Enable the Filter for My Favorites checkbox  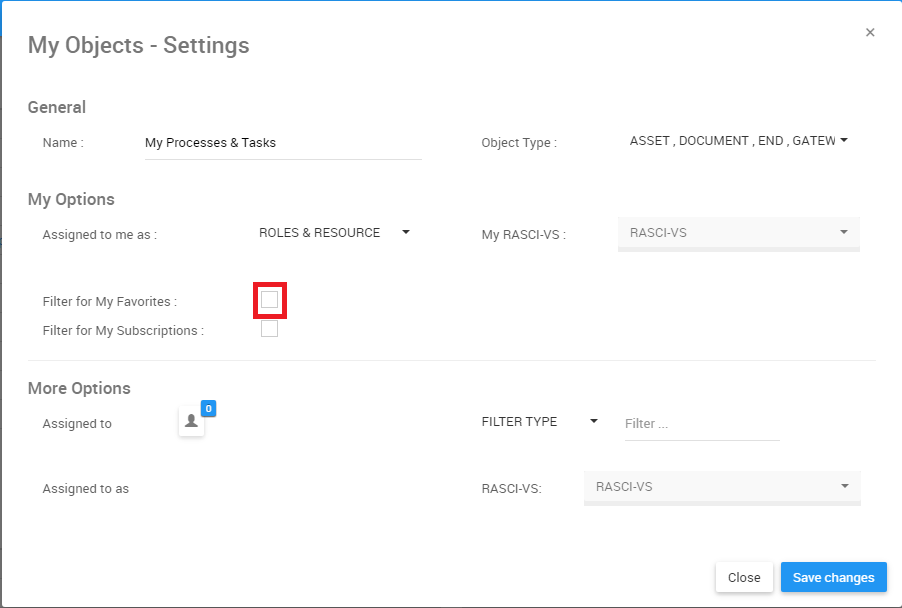tap(270, 300)
